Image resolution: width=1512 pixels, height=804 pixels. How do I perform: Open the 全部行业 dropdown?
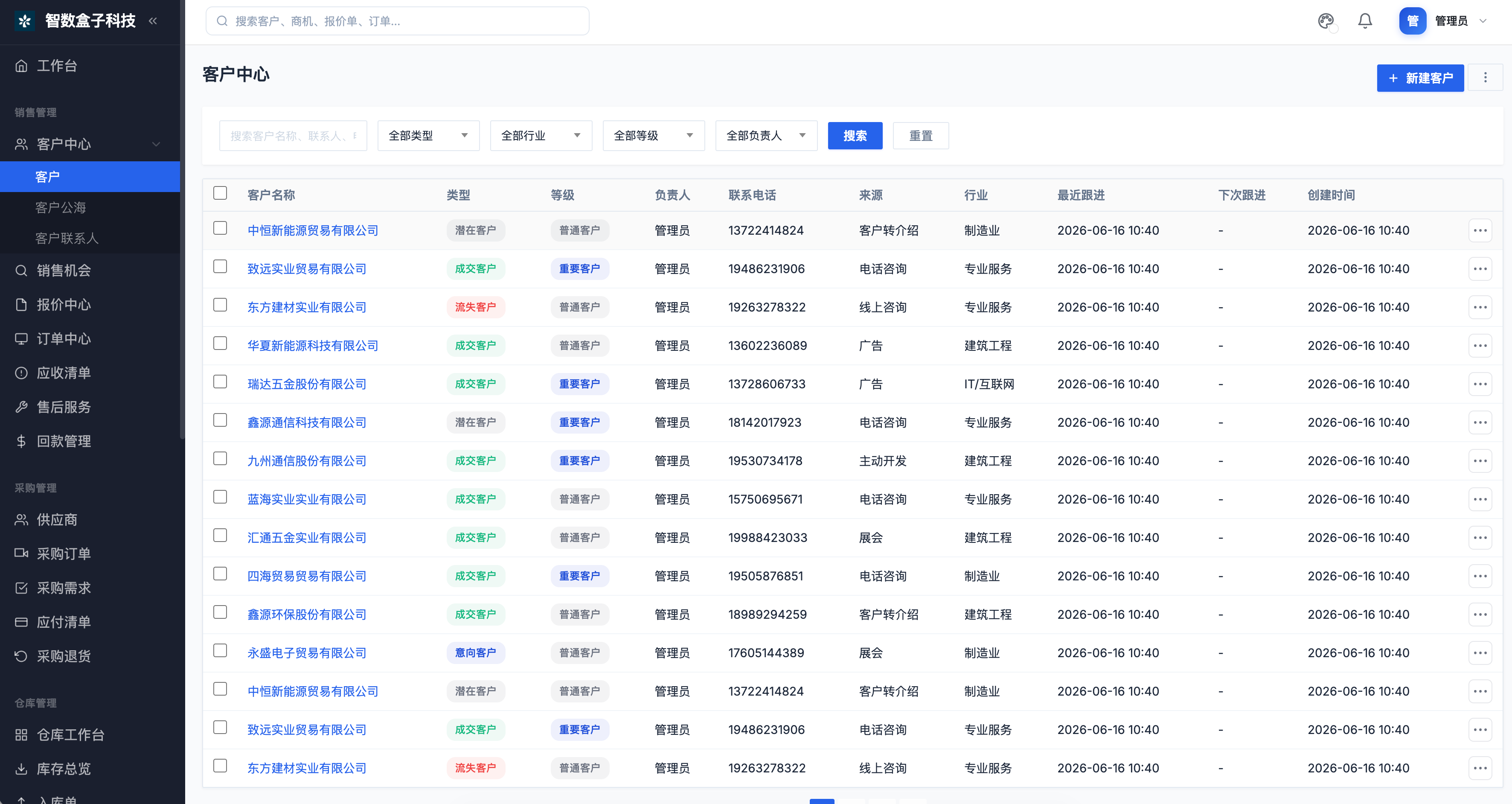[541, 136]
